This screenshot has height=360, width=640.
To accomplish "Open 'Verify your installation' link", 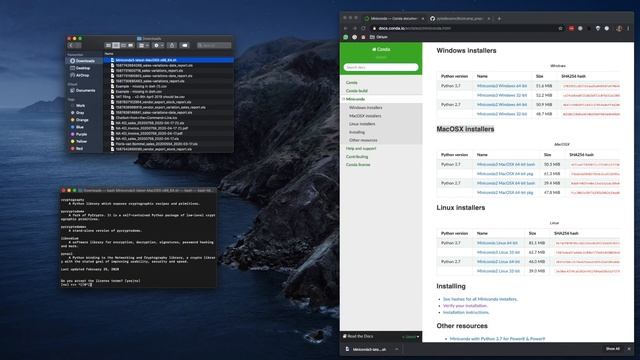I will tap(465, 306).
